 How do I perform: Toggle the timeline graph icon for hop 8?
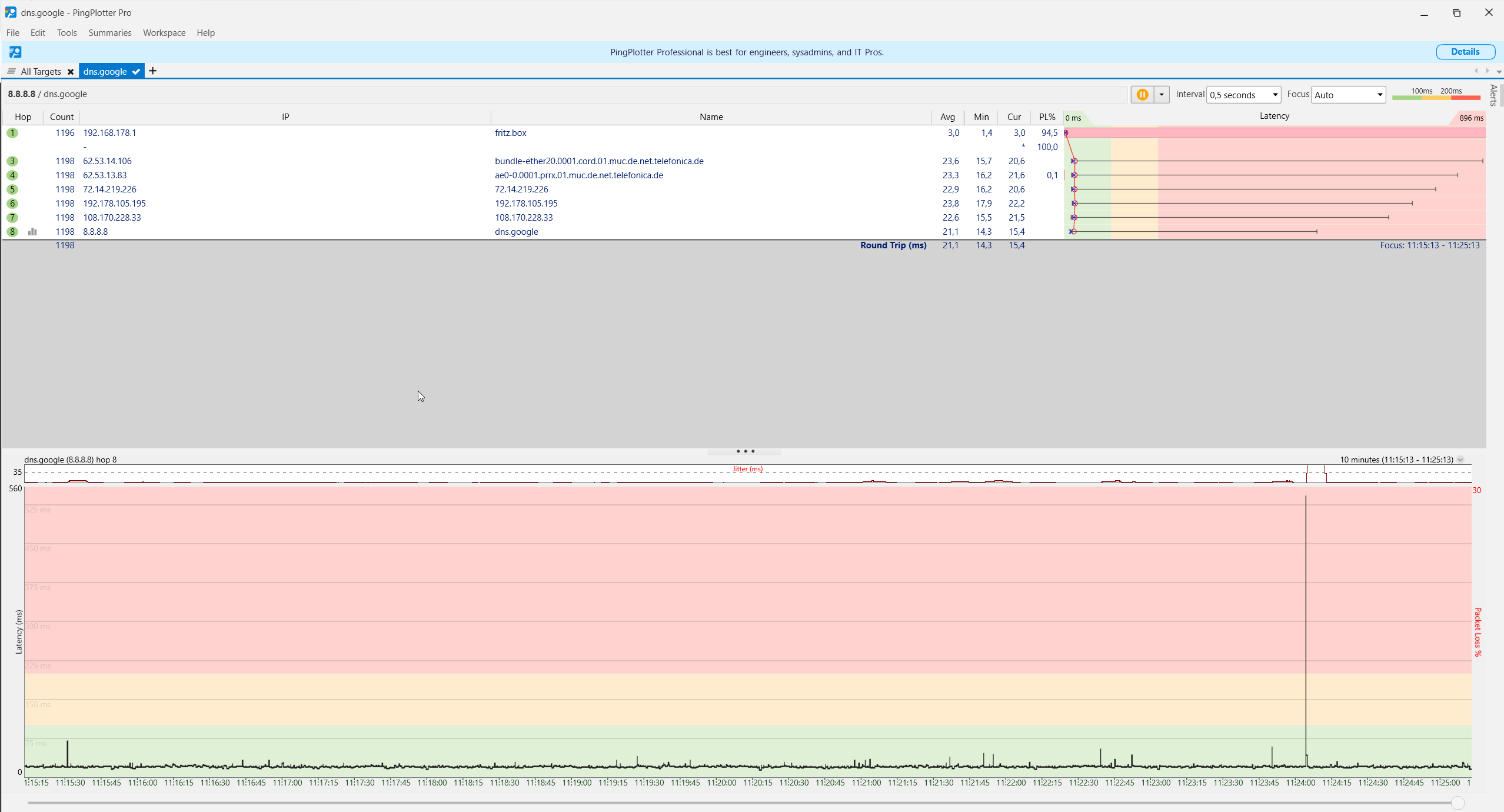(32, 232)
